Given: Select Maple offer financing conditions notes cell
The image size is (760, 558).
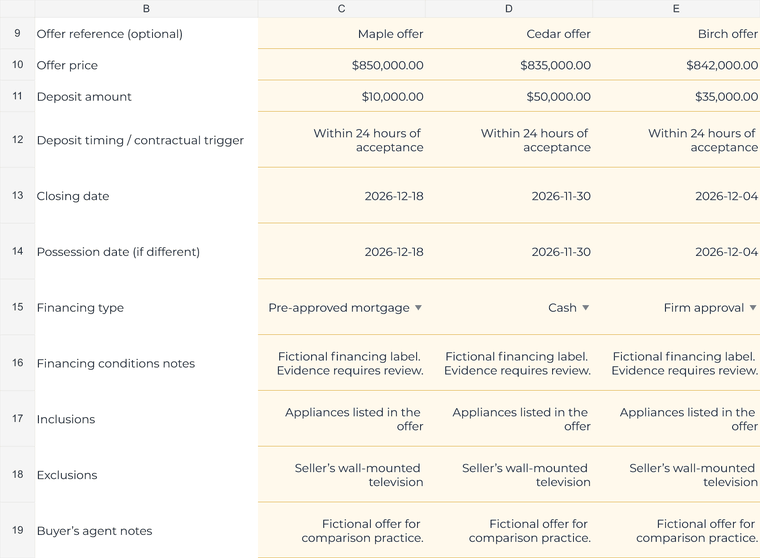Looking at the screenshot, I should (x=342, y=363).
